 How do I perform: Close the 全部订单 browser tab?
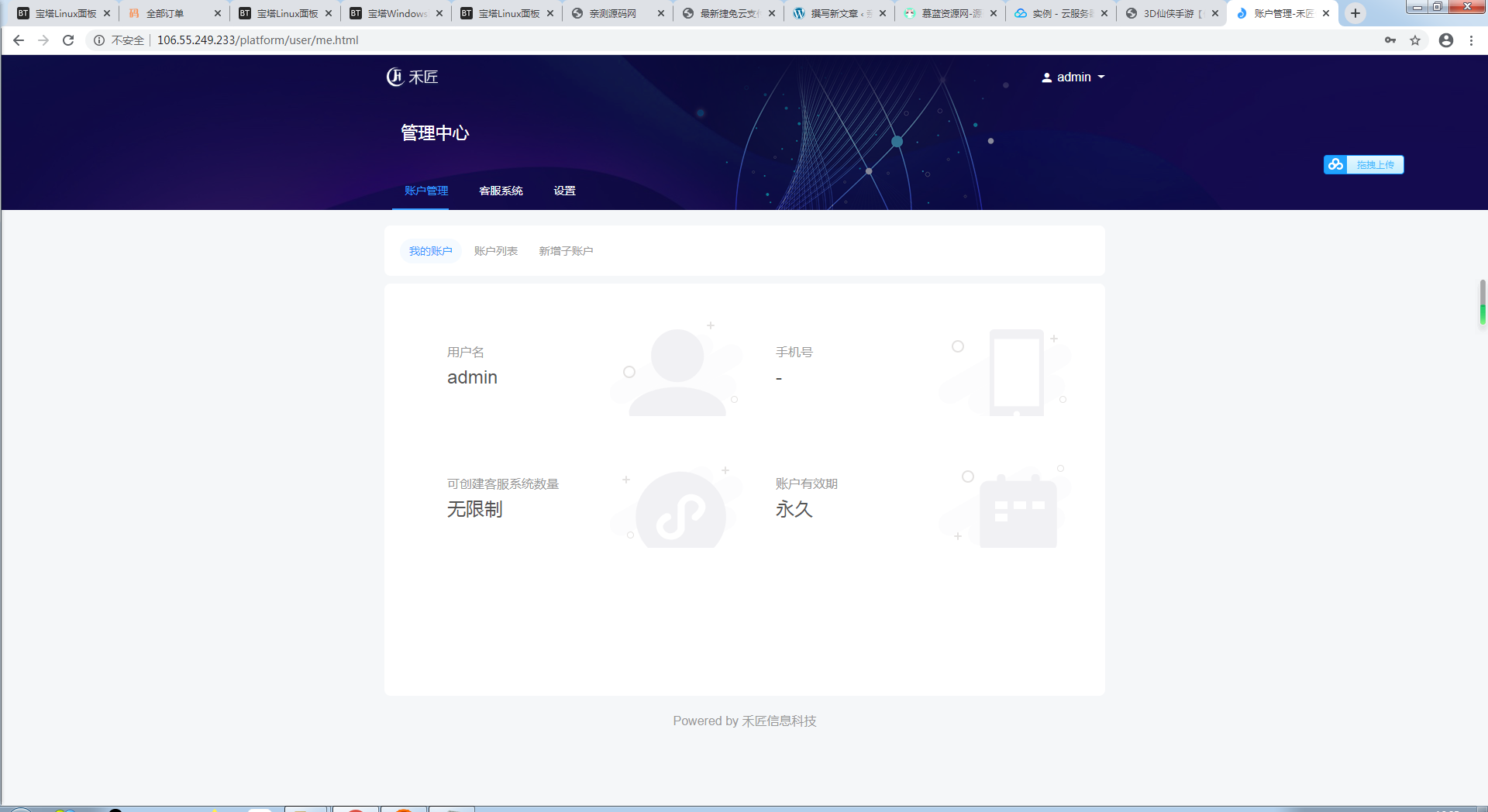click(x=218, y=13)
